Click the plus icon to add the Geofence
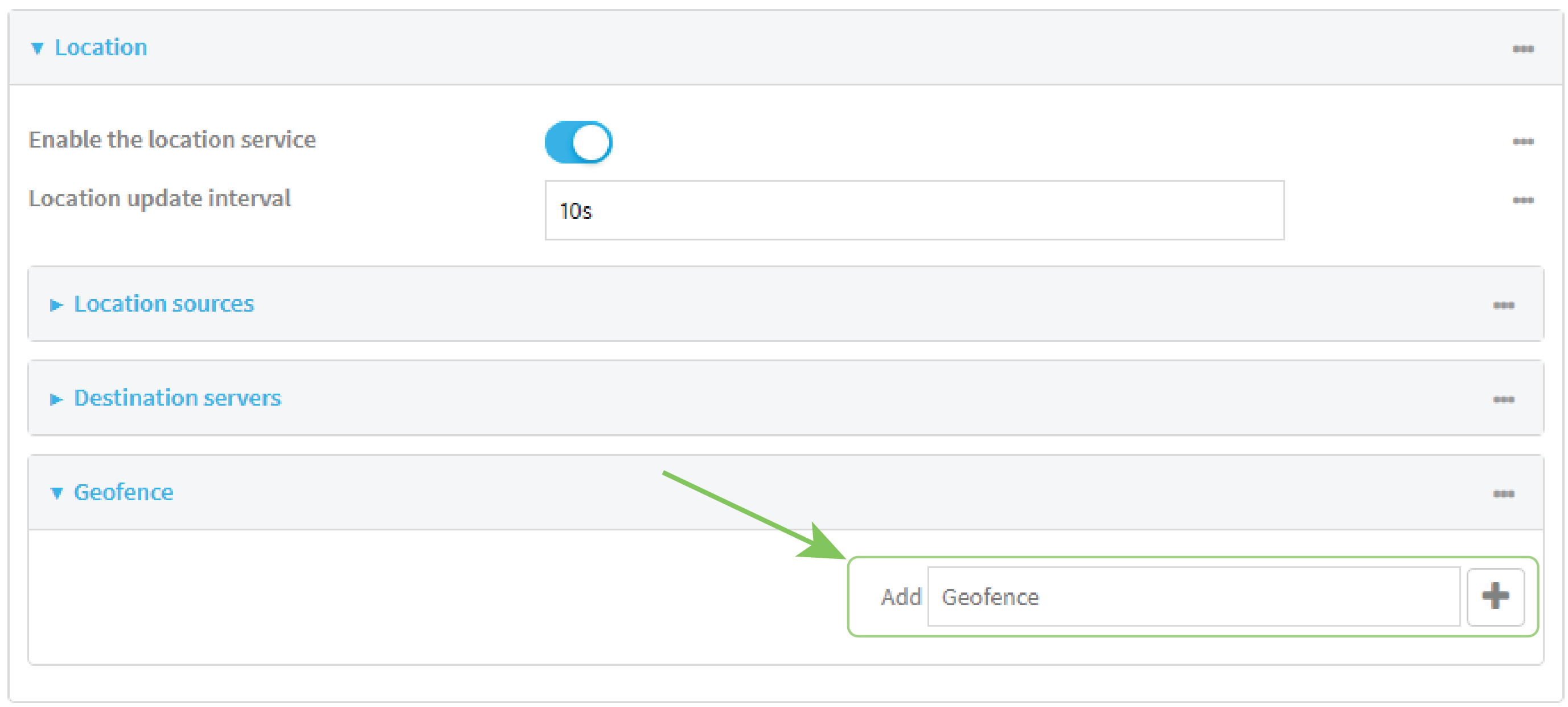 point(1496,597)
